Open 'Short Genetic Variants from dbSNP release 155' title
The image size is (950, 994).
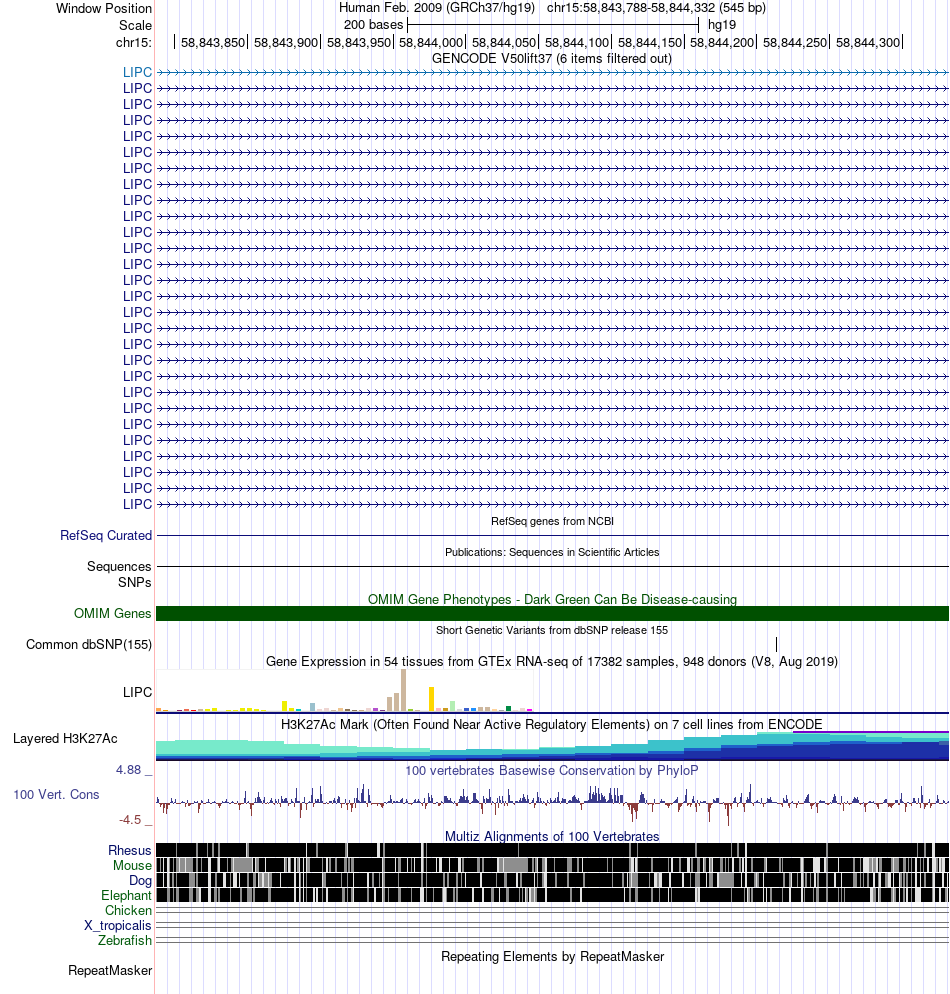(x=552, y=630)
